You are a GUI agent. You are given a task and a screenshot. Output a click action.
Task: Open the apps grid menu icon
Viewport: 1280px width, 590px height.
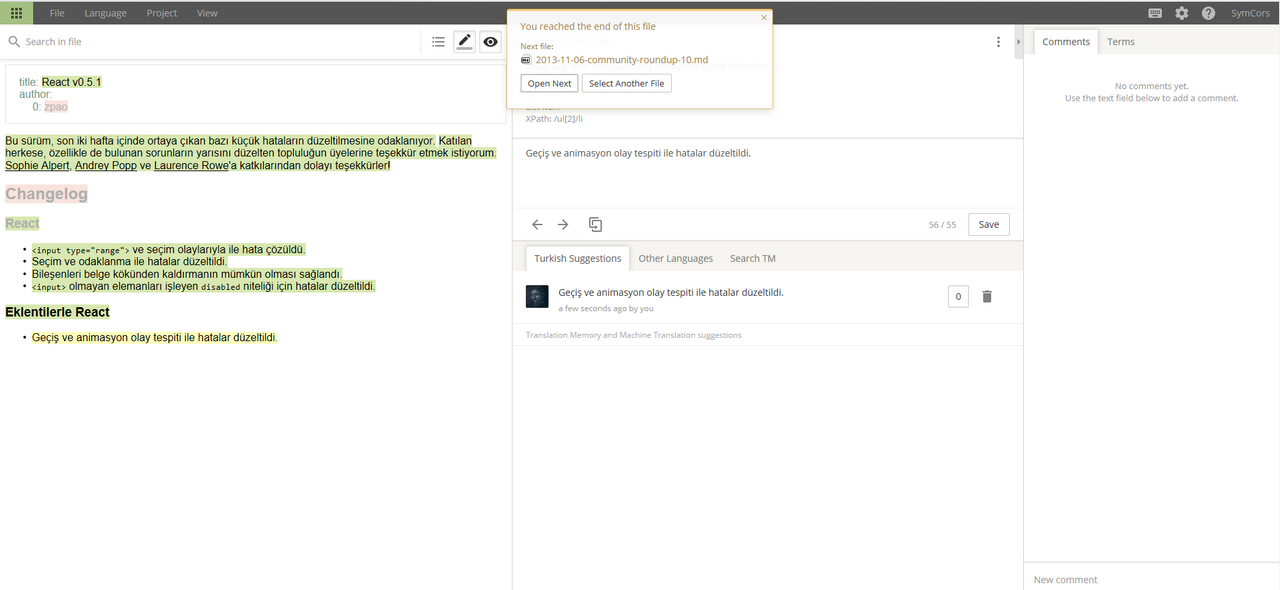click(x=17, y=13)
